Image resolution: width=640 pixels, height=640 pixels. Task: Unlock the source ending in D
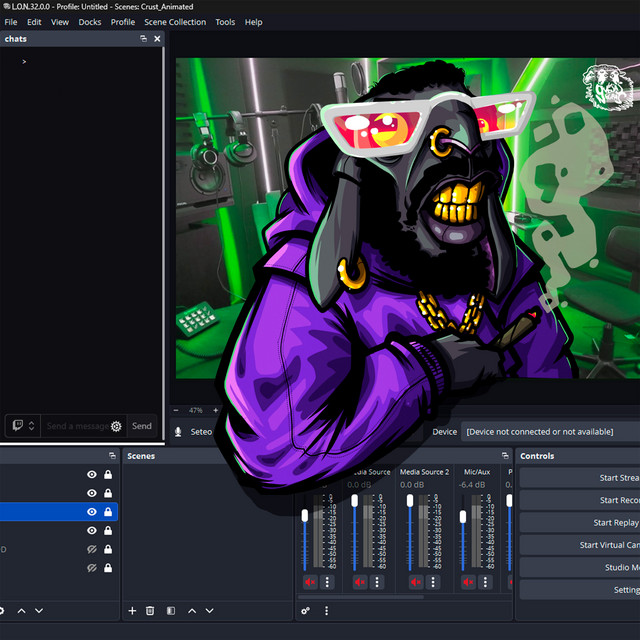pyautogui.click(x=108, y=549)
